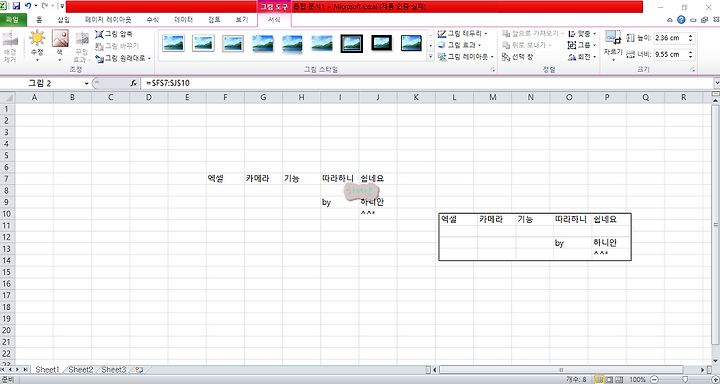
Task: Open the 그림 스타일 group dialog launcher
Action: (x=493, y=70)
